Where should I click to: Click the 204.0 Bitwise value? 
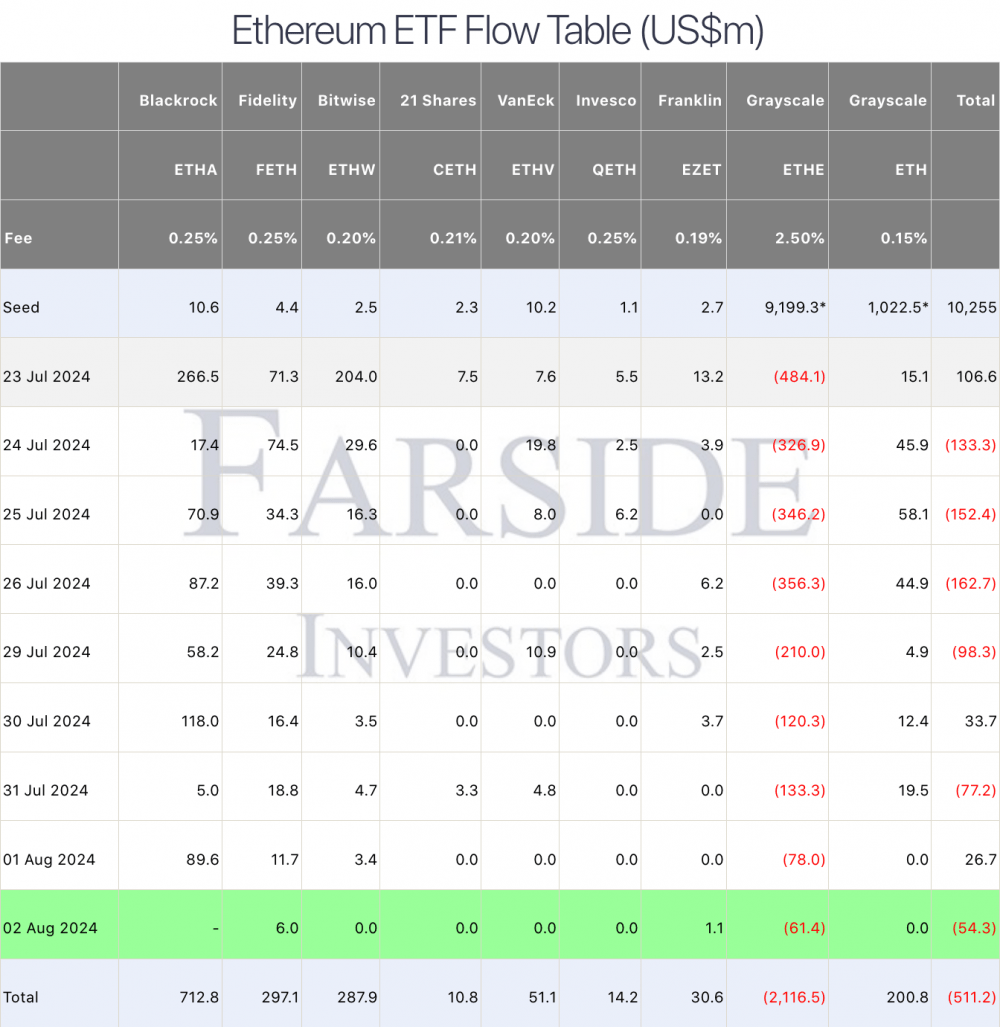coord(356,377)
